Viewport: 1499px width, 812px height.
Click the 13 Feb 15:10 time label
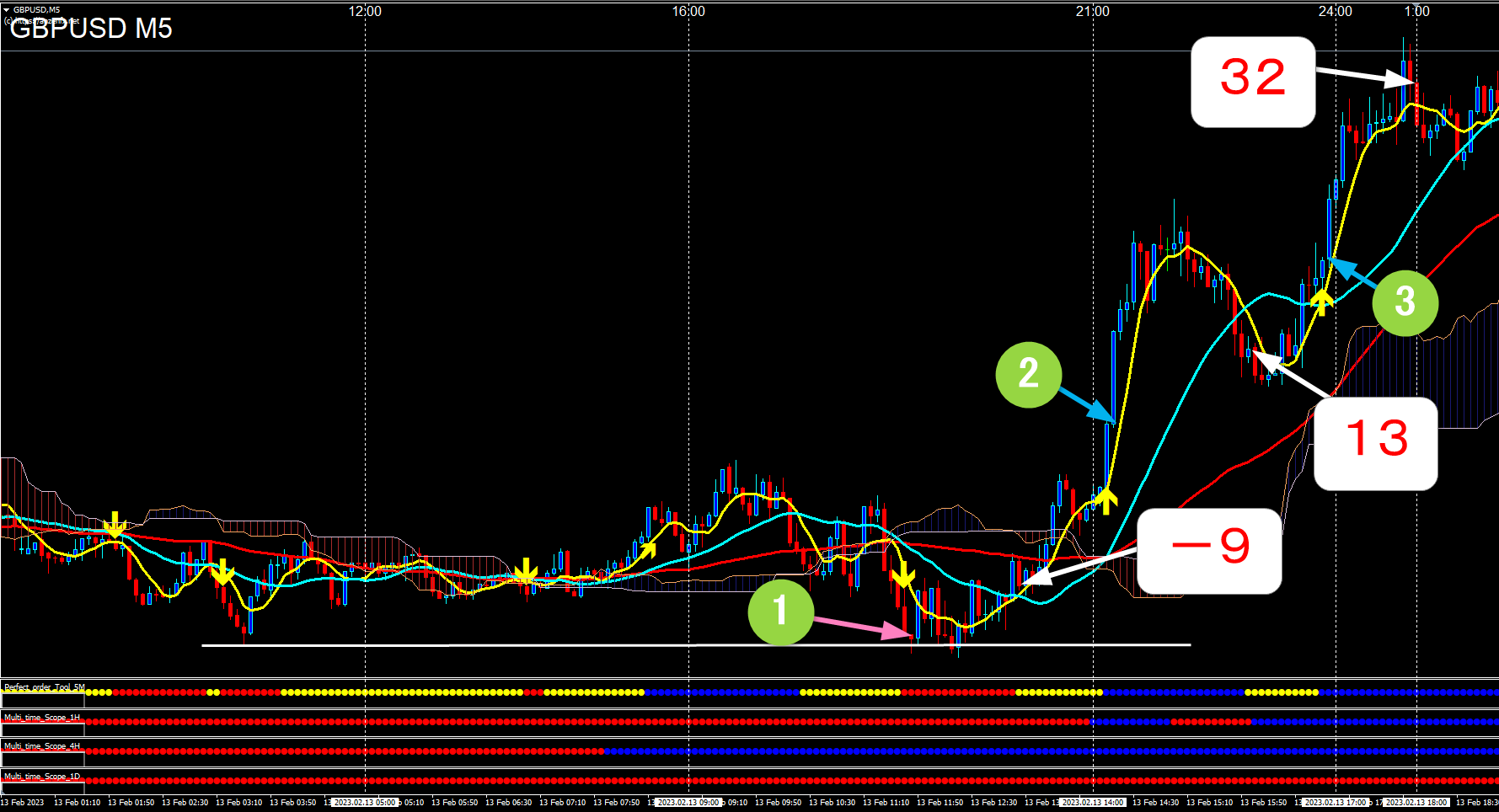pyautogui.click(x=1209, y=803)
